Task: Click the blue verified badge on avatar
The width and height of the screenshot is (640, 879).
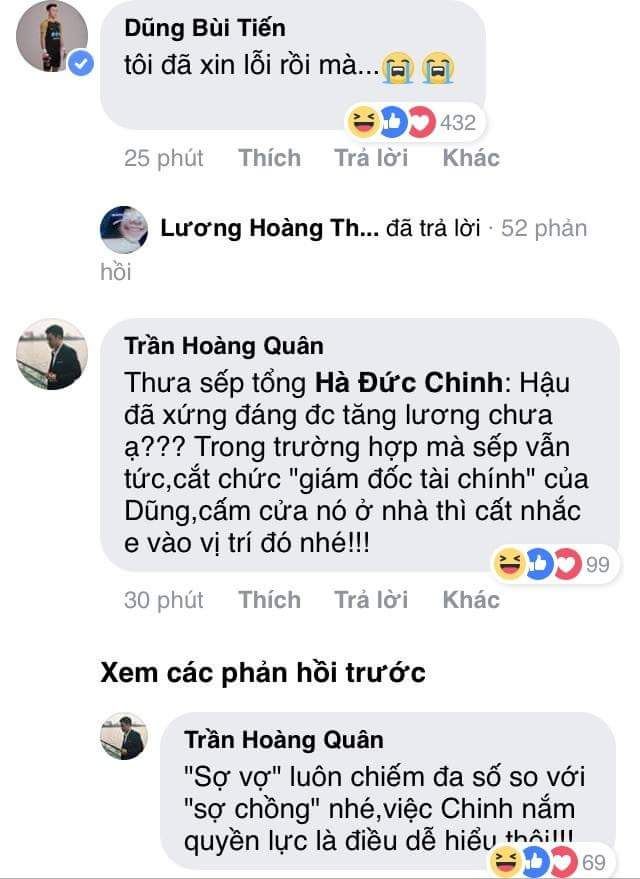Action: pos(81,64)
